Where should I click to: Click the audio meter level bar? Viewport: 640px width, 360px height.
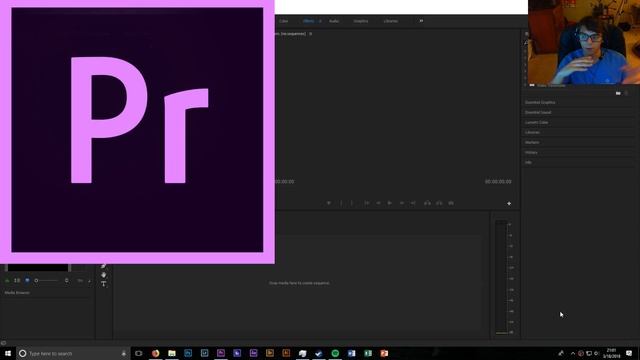tap(501, 278)
